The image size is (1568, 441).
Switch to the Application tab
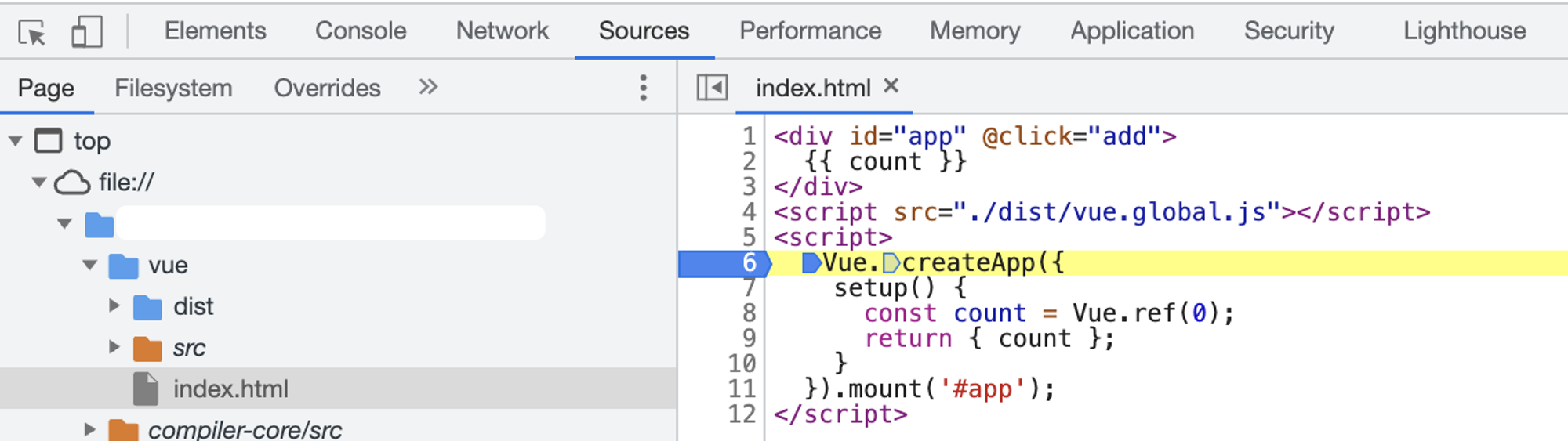pyautogui.click(x=1132, y=31)
